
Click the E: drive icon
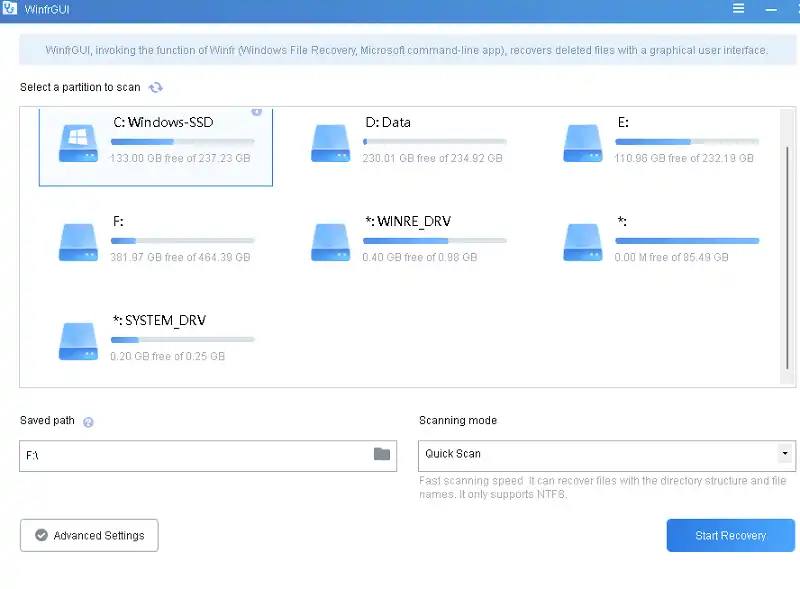point(582,142)
